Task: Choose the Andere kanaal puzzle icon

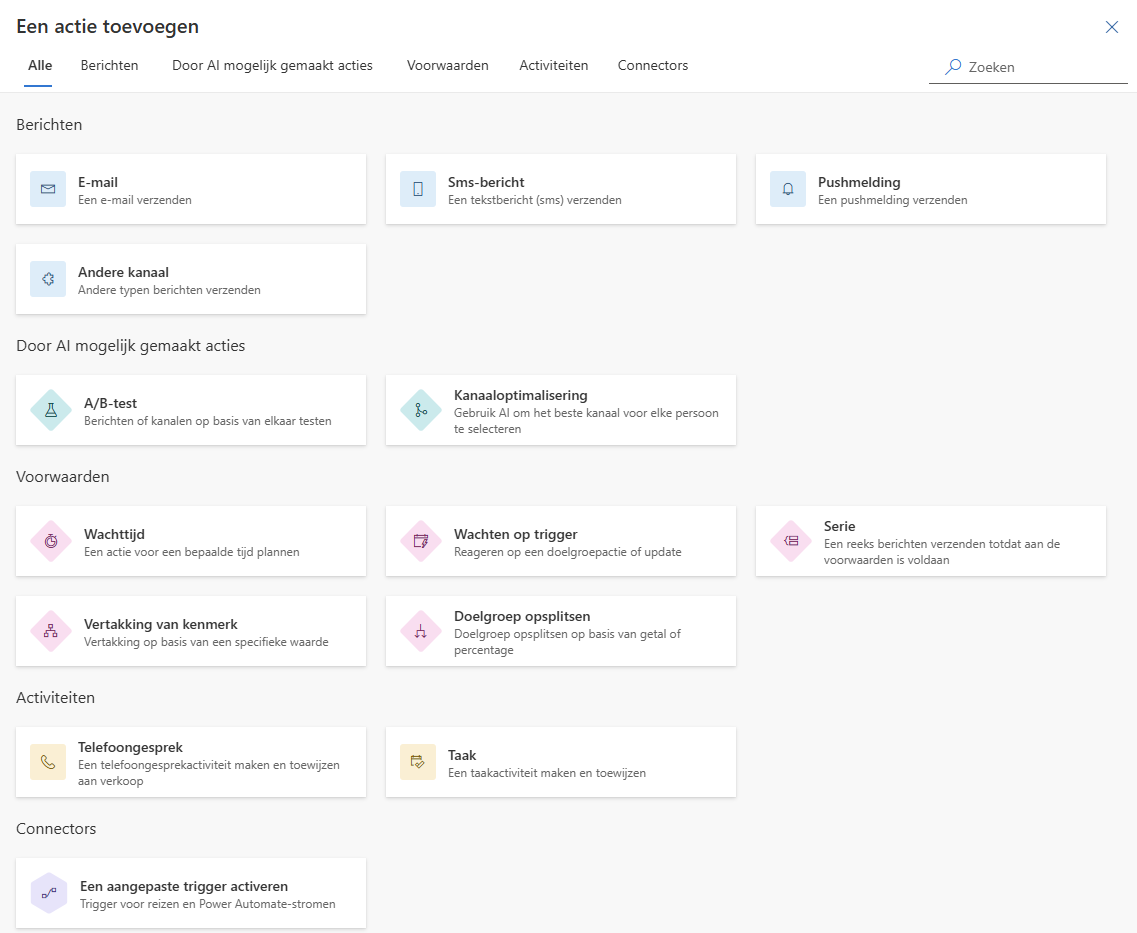Action: click(48, 279)
